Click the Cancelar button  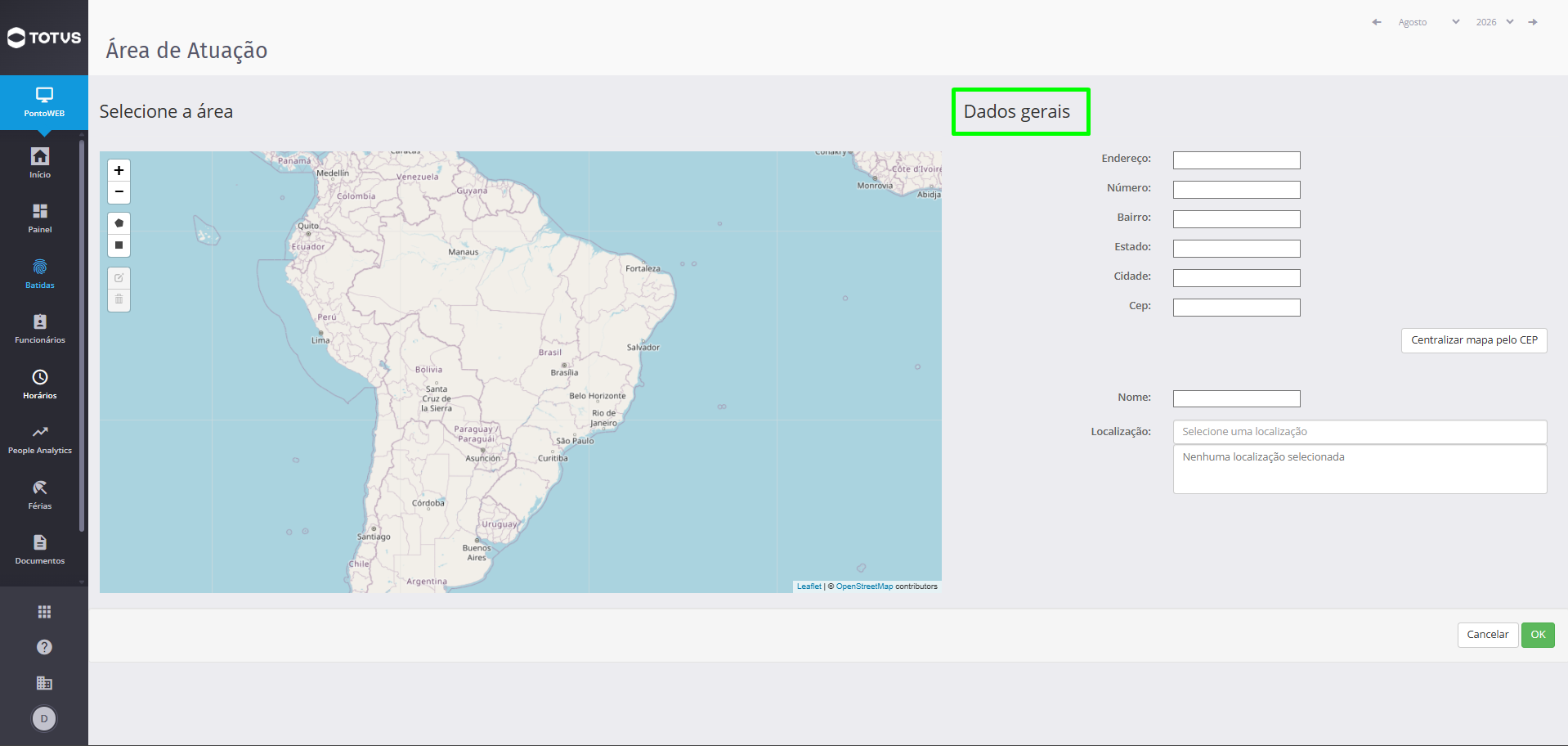click(x=1488, y=635)
